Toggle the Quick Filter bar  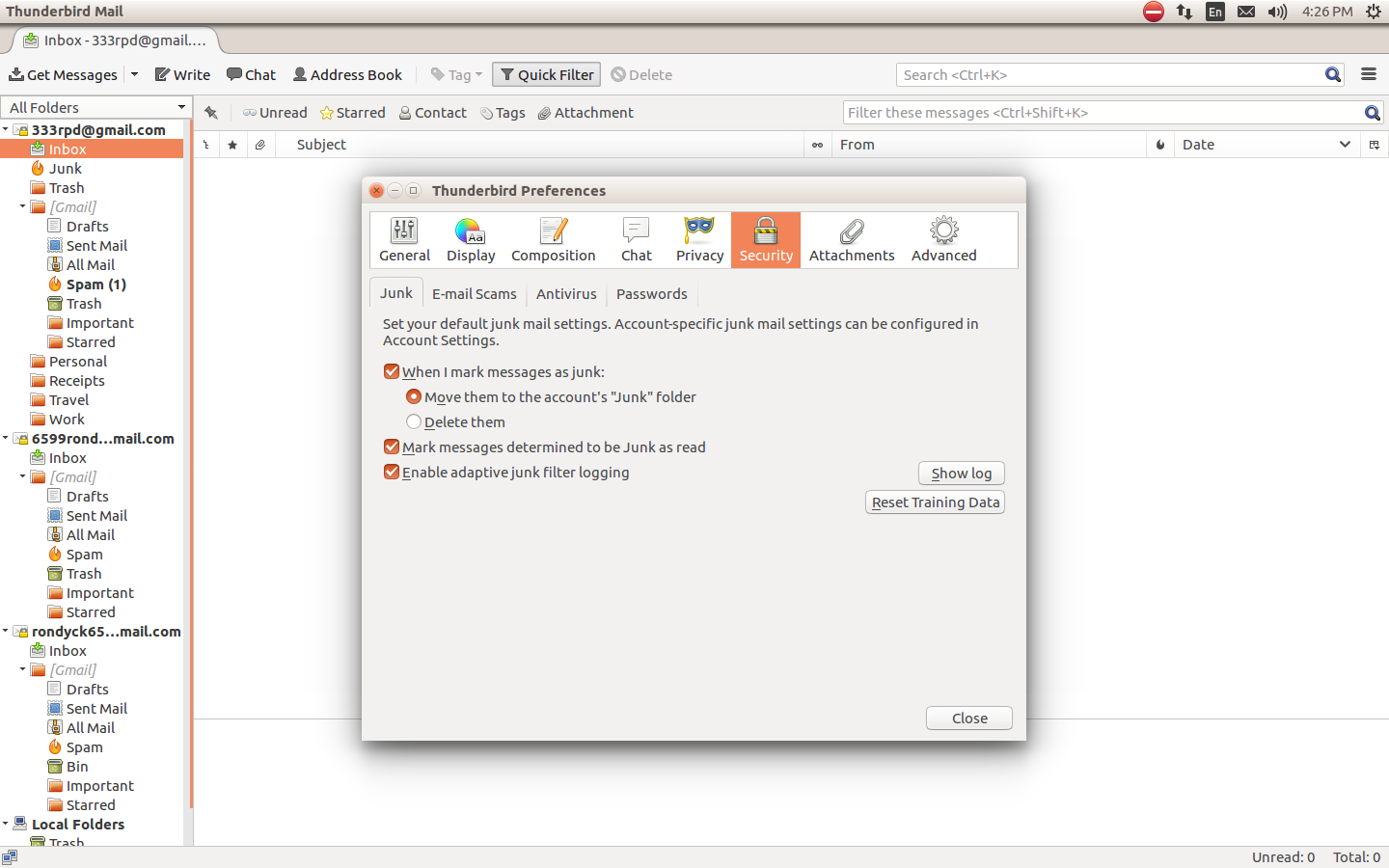click(547, 75)
